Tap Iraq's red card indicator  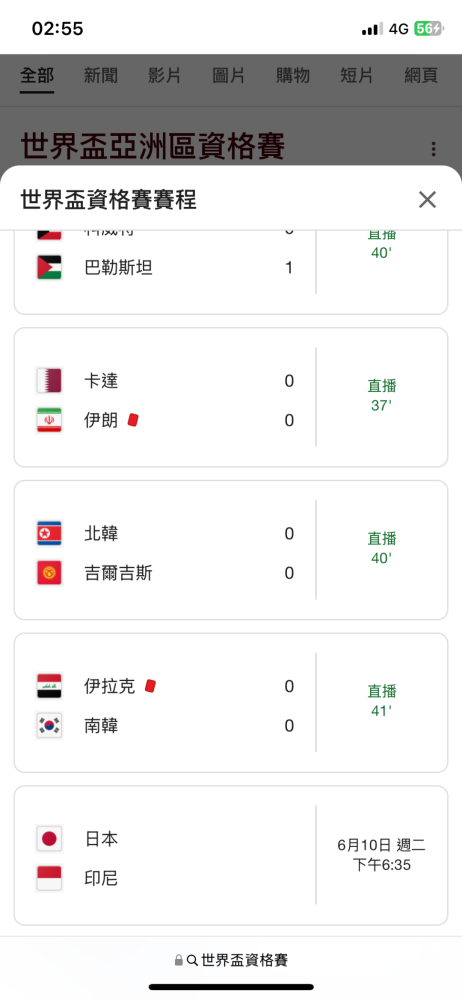pyautogui.click(x=151, y=686)
